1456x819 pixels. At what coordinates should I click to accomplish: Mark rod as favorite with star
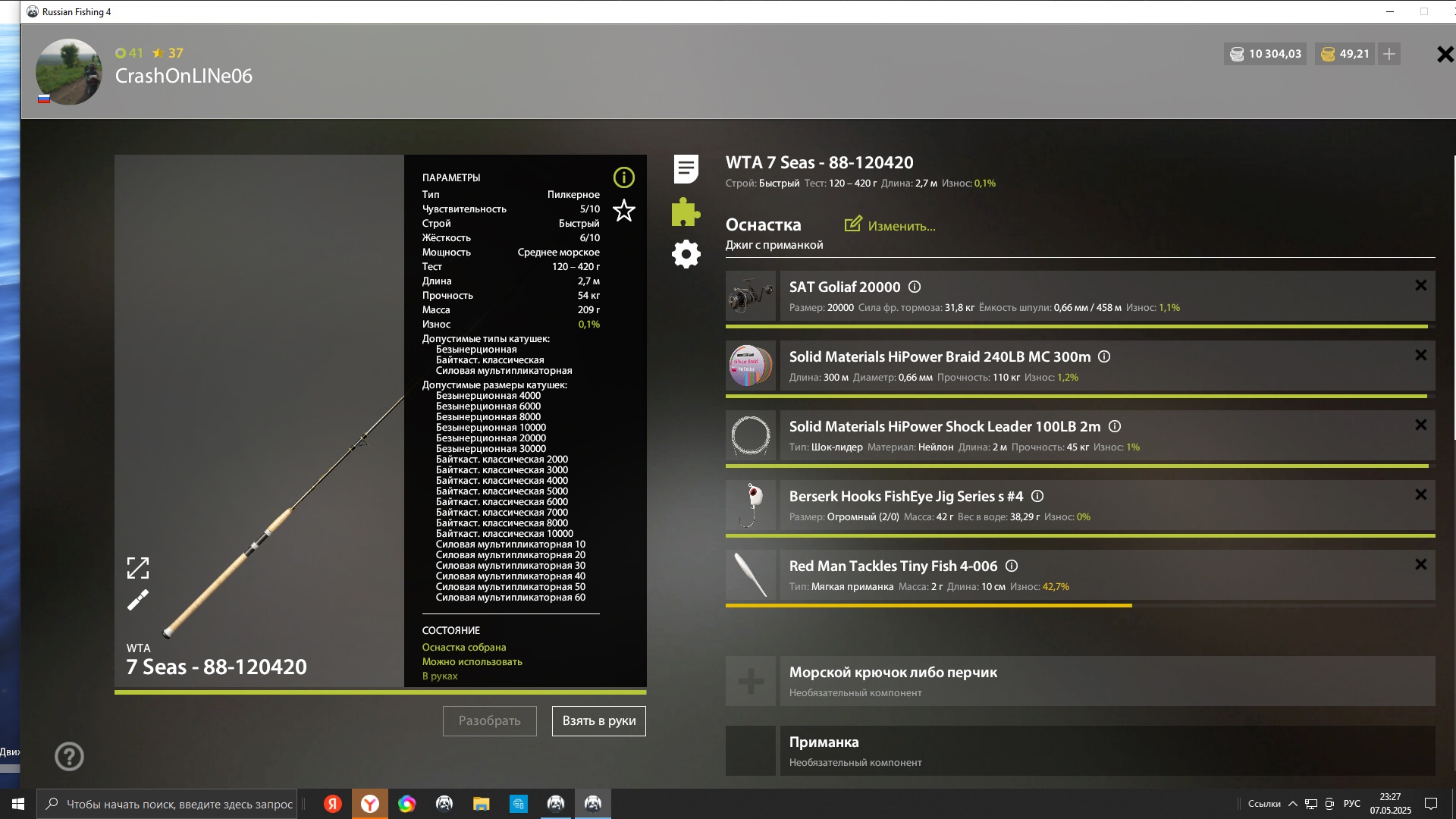click(x=623, y=210)
